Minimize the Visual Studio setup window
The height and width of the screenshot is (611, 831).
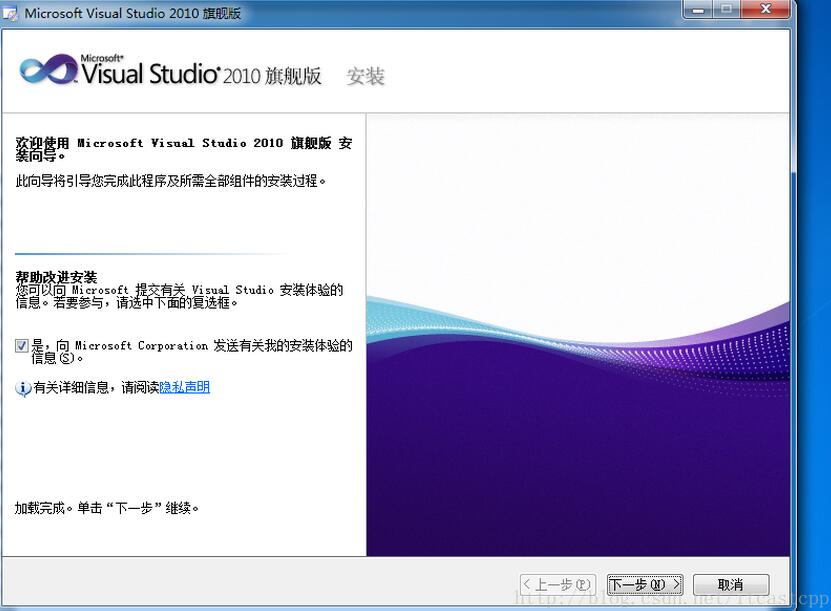point(699,10)
